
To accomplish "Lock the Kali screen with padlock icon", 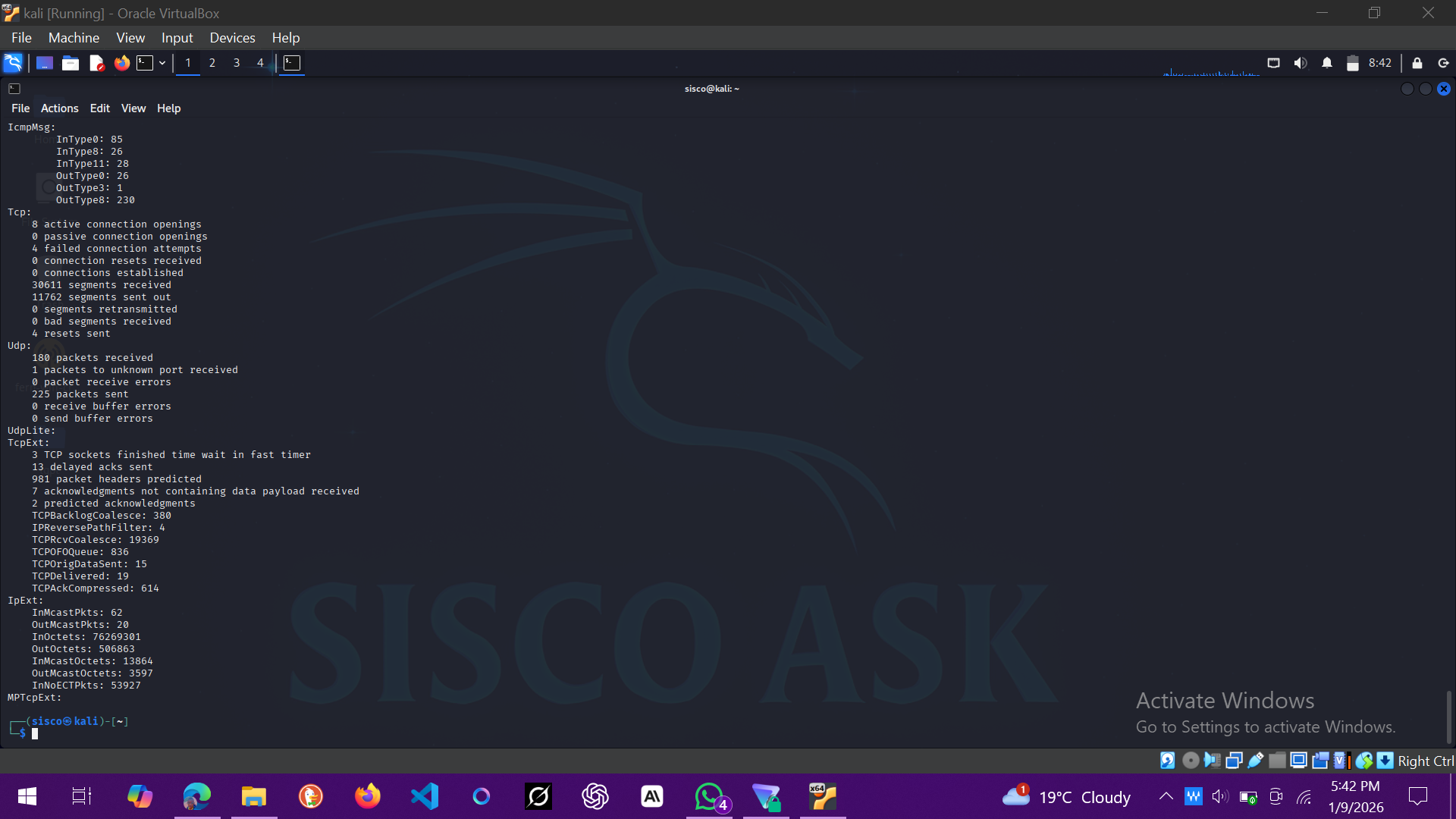I will (1417, 63).
